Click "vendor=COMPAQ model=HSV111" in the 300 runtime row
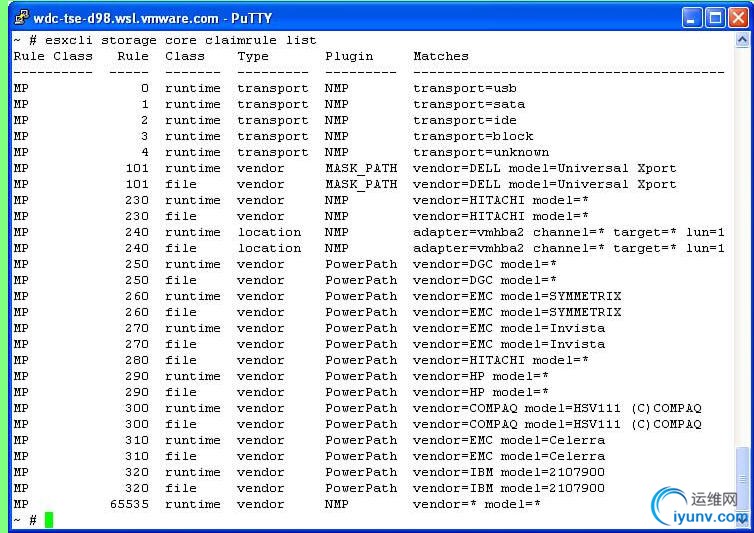The height and width of the screenshot is (533, 754). (x=517, y=408)
